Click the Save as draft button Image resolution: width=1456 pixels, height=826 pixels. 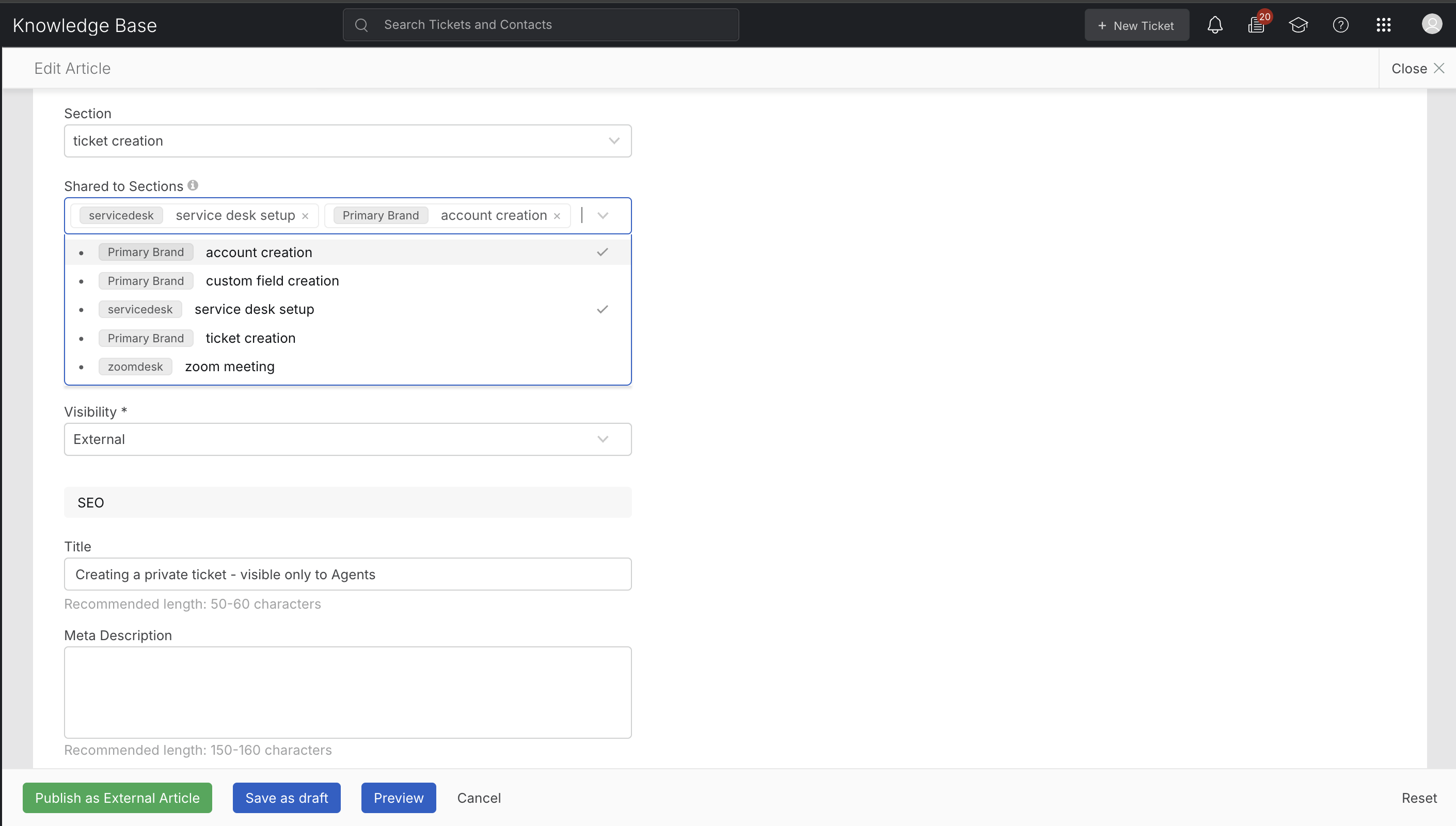tap(287, 798)
